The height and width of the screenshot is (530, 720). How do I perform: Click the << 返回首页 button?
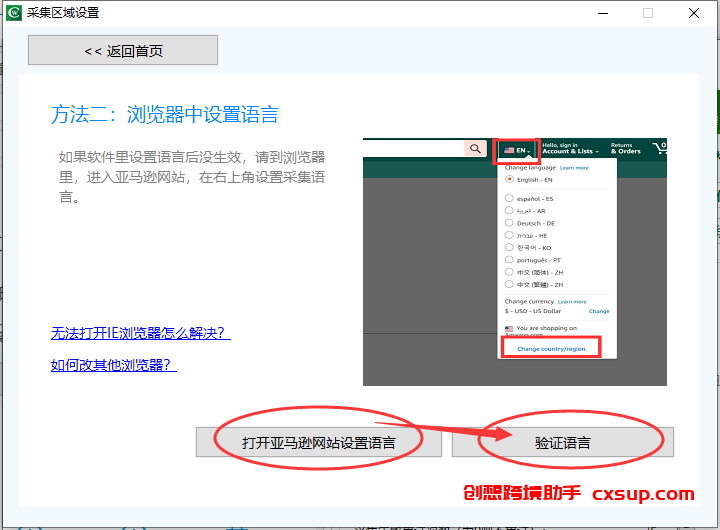tap(123, 50)
